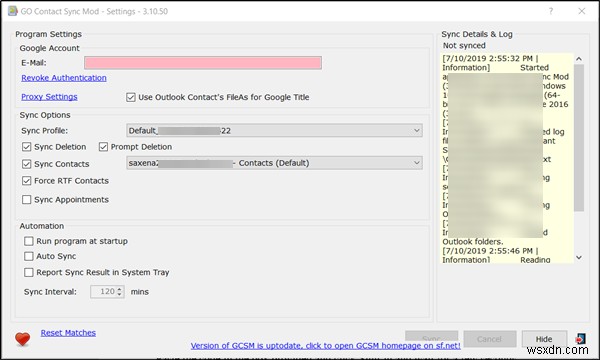Click the Reset Matches link
Image resolution: width=600 pixels, height=360 pixels.
[x=68, y=333]
